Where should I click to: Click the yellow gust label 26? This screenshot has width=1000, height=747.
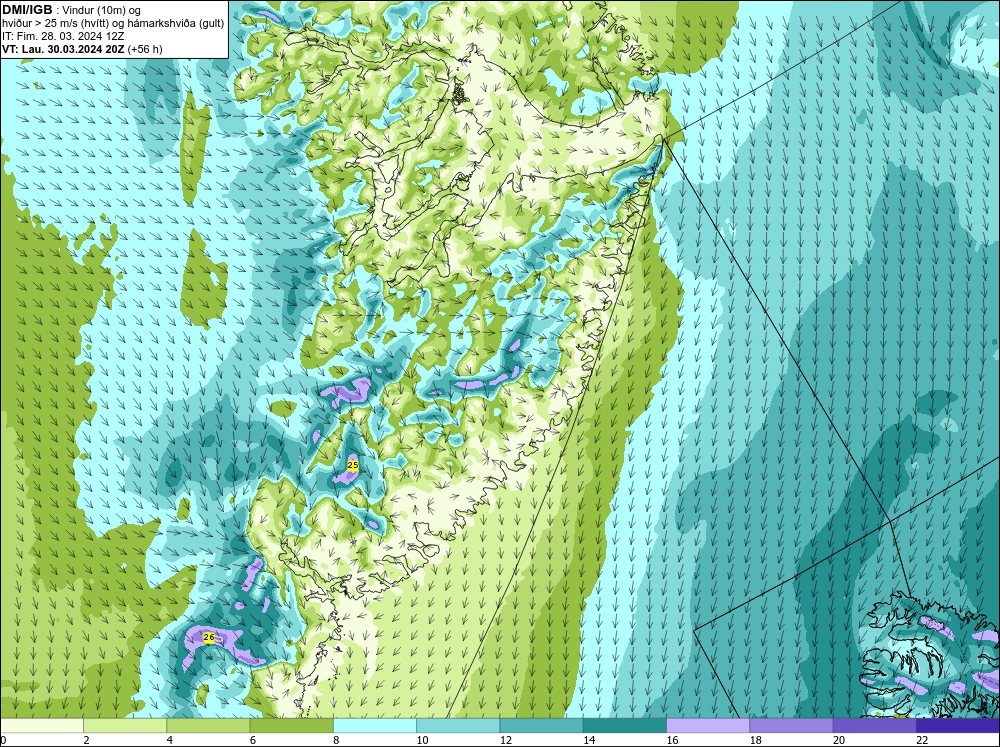point(209,637)
